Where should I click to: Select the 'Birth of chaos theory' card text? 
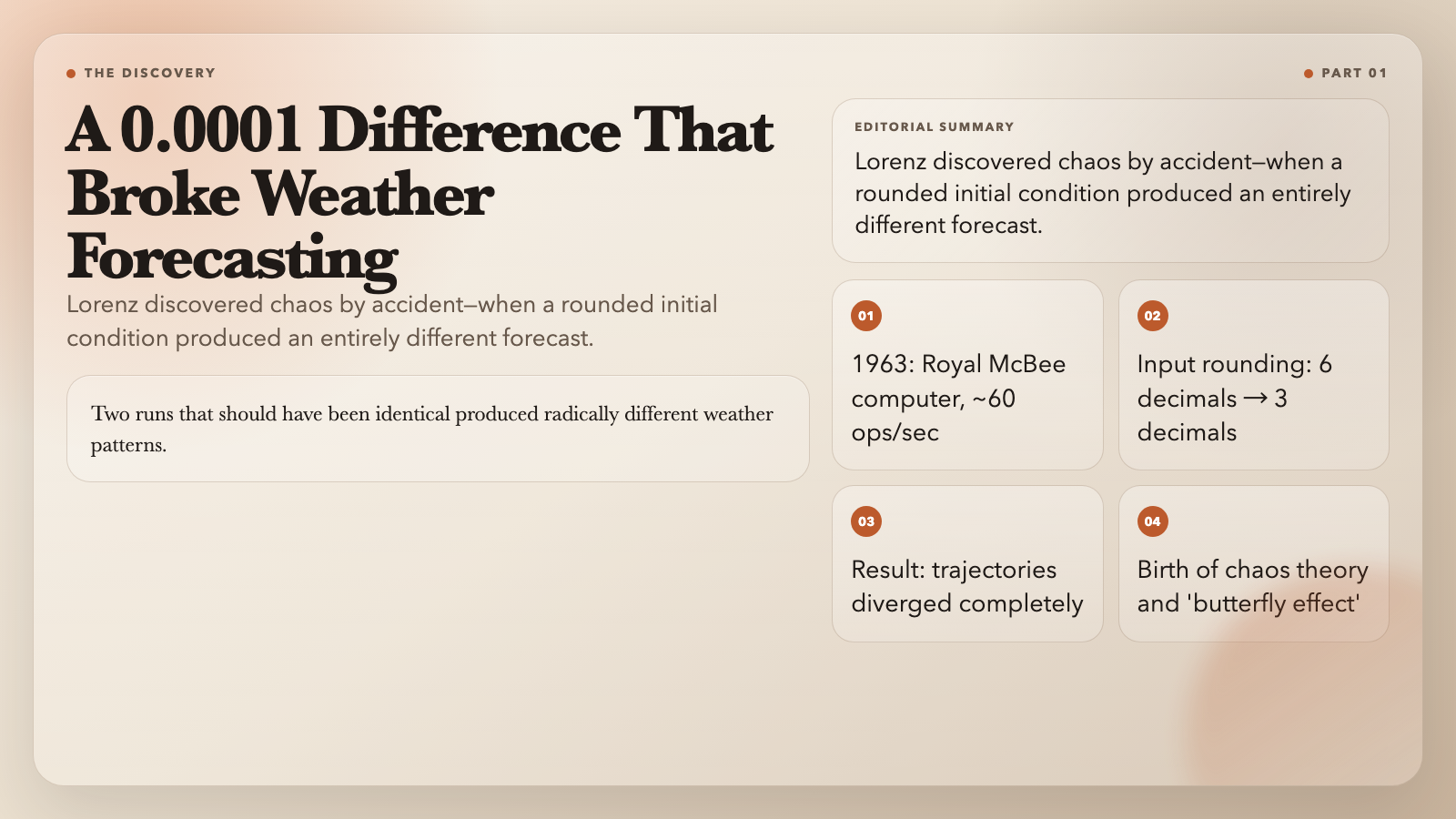(x=1252, y=587)
